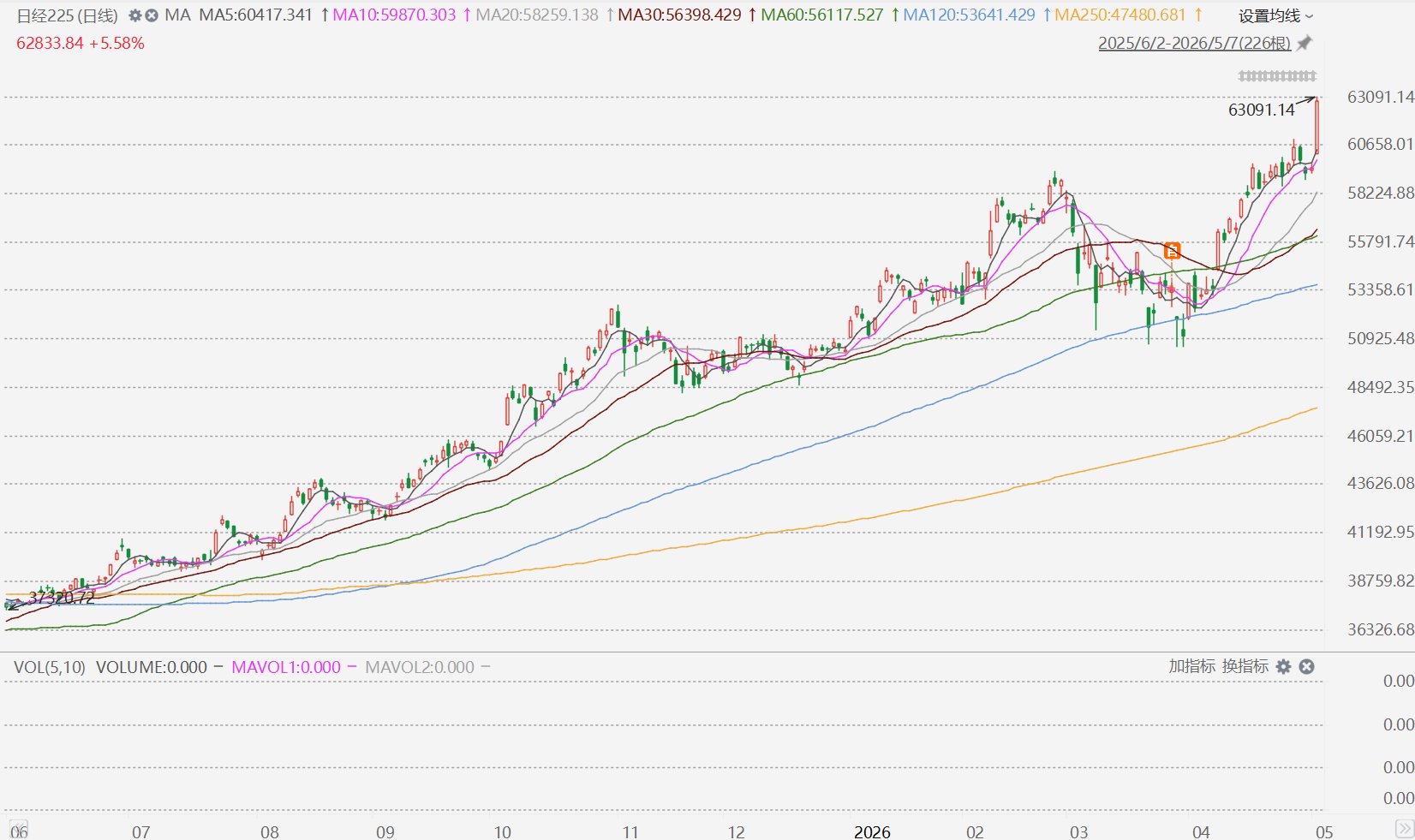Select the MA5 moving average label
1415x840 pixels.
coord(256,15)
